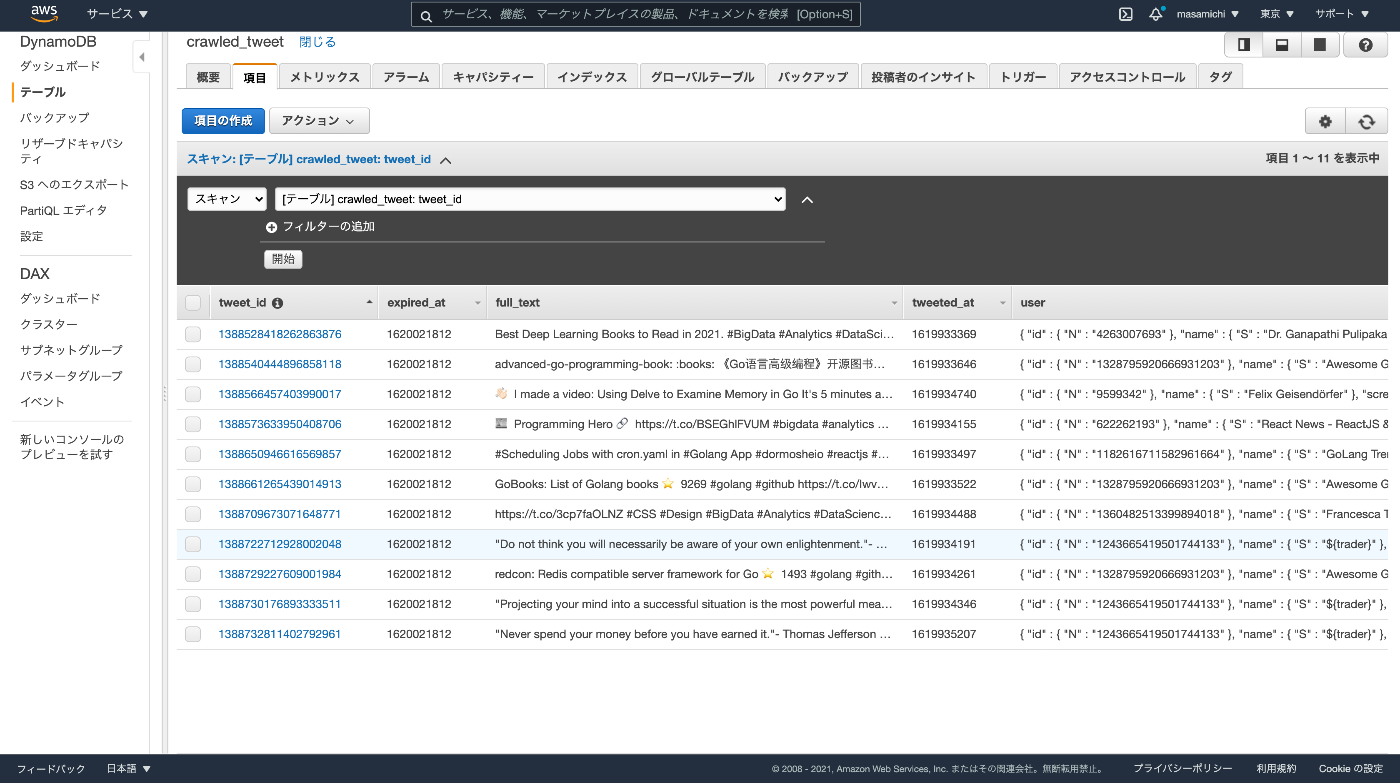The width and height of the screenshot is (1400, 783).
Task: Open the スキャン operation select
Action: coord(227,199)
